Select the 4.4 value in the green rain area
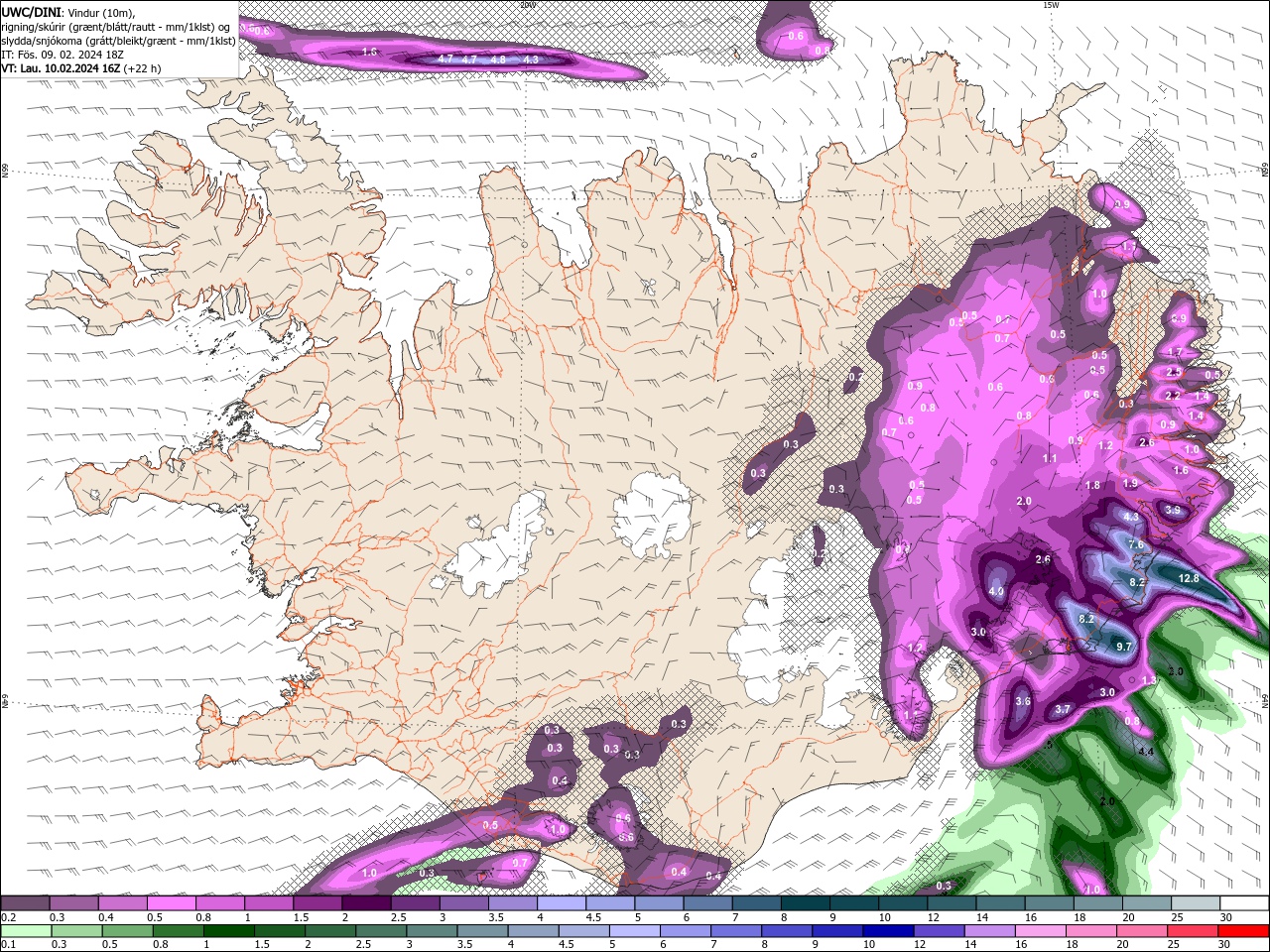Screen dimensions: 1270x952 click(x=1146, y=752)
